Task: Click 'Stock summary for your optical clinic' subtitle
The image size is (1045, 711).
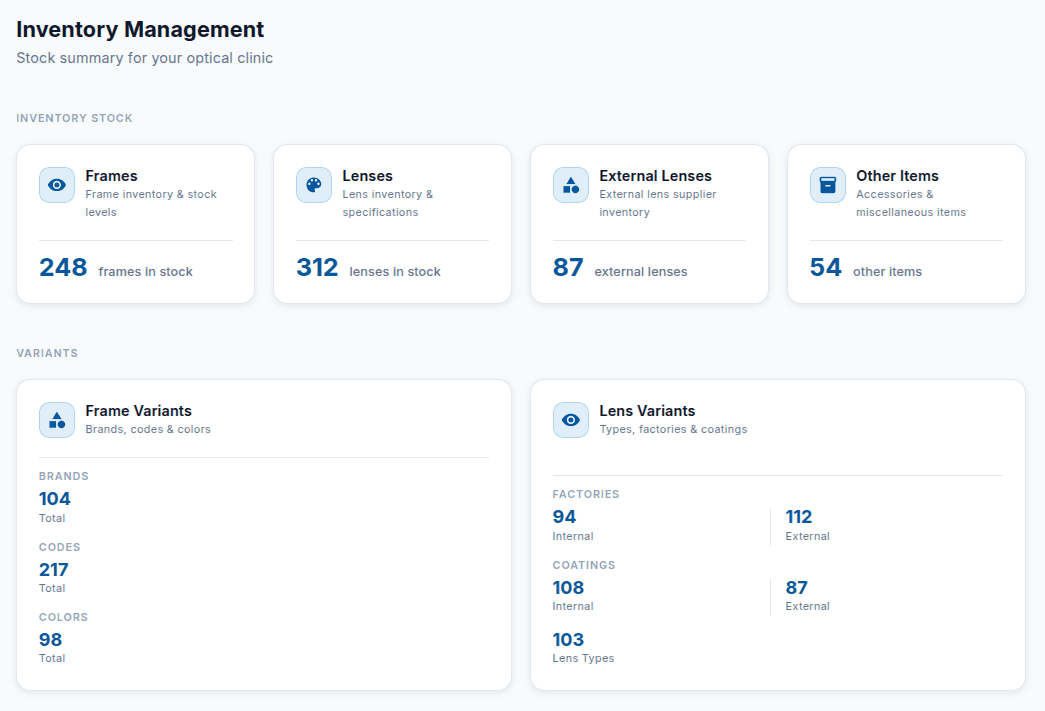Action: tap(145, 58)
